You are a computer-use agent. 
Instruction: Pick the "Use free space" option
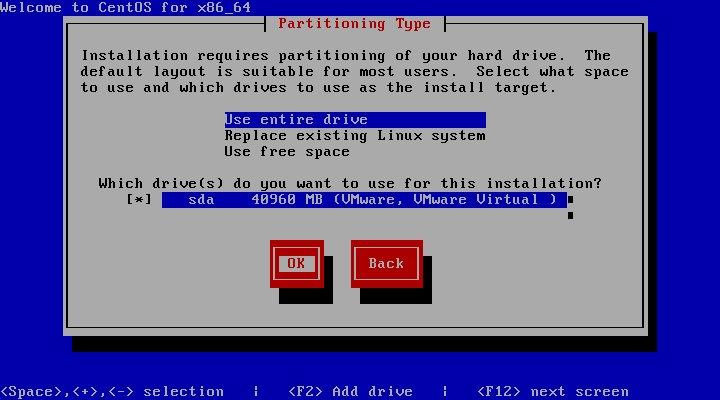click(287, 152)
